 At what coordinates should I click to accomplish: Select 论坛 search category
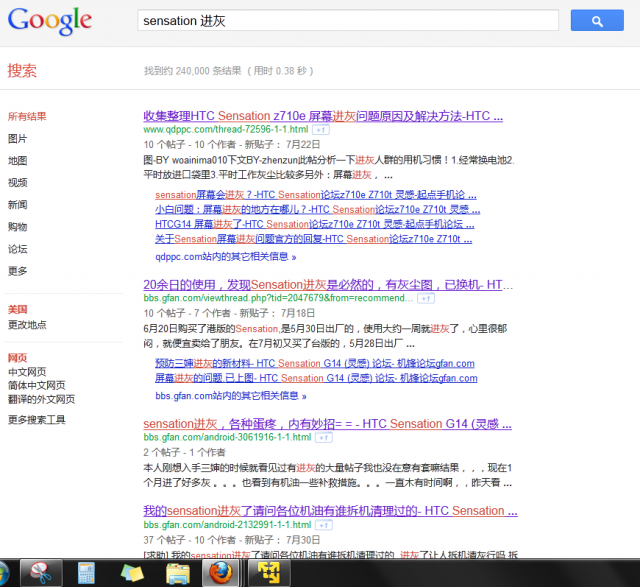point(18,249)
